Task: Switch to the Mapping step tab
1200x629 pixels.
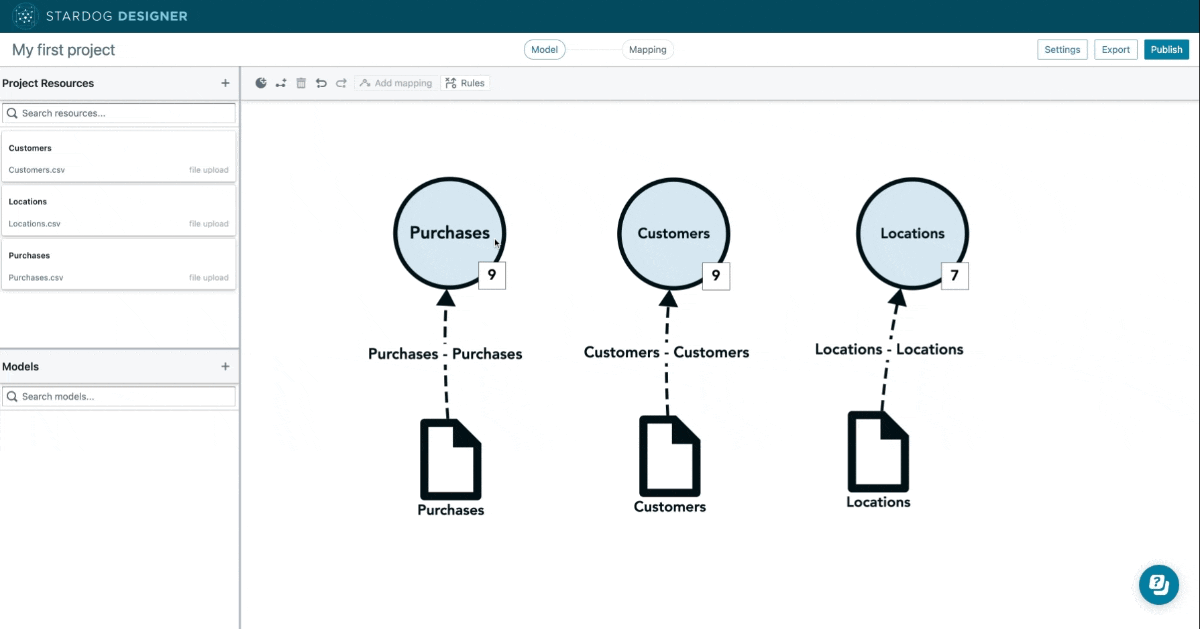Action: click(x=648, y=50)
